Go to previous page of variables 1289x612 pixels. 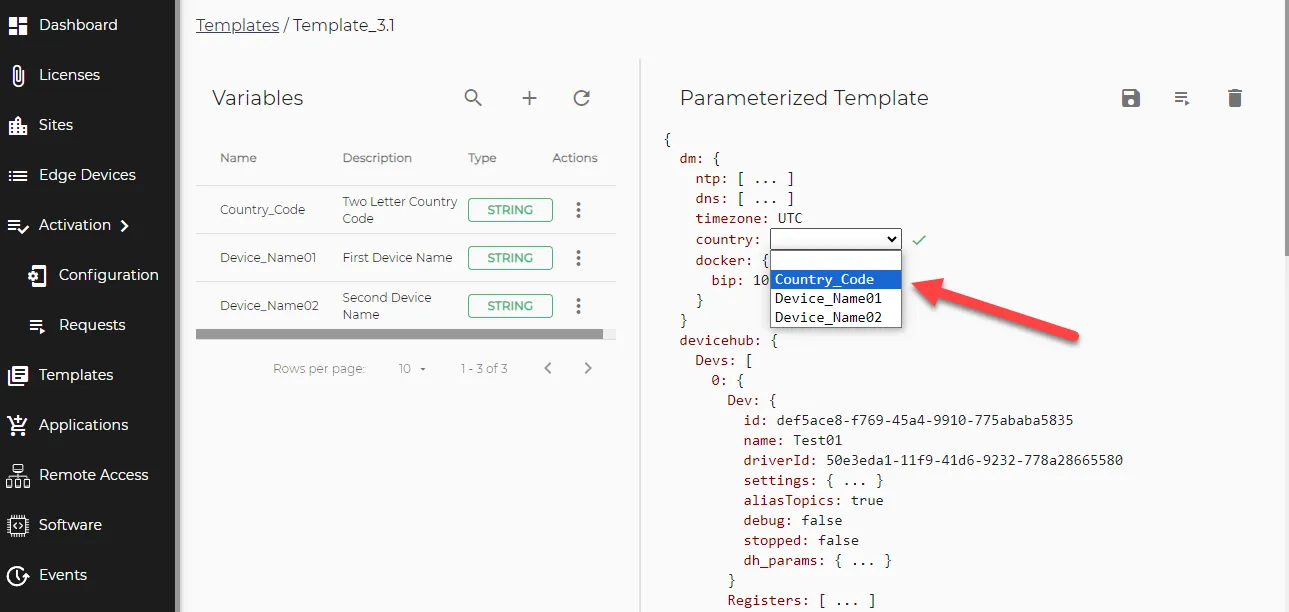(x=548, y=369)
